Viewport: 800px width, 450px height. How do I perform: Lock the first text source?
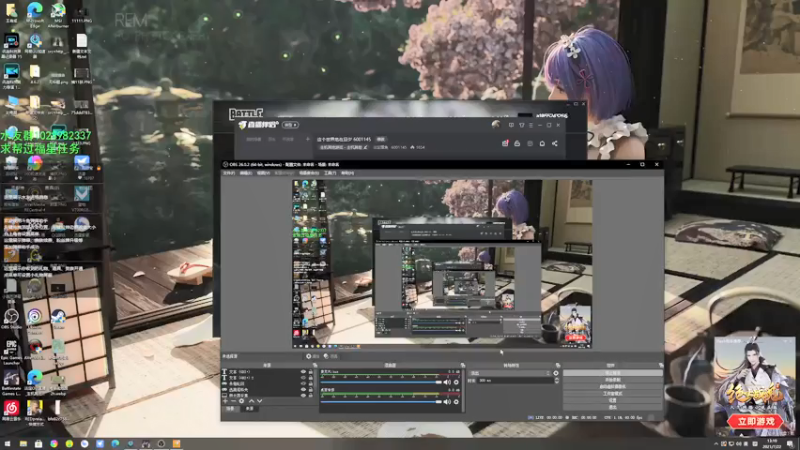(x=311, y=372)
